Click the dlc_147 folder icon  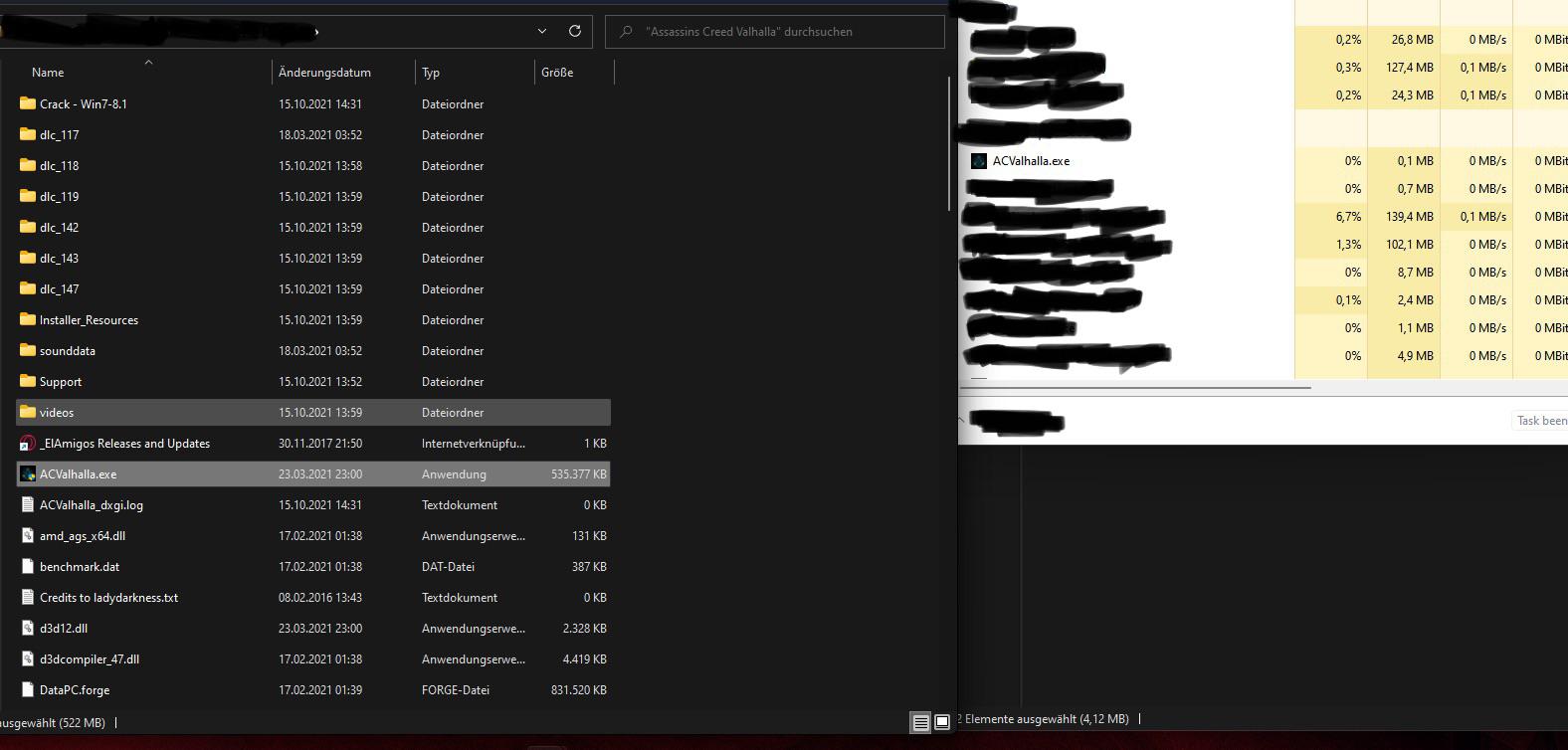pos(28,288)
